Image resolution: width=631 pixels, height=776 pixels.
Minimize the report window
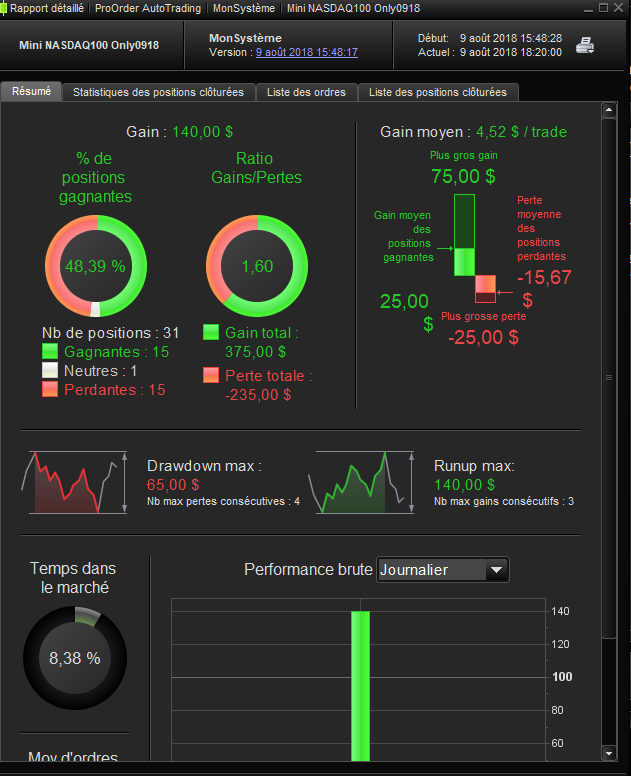588,8
